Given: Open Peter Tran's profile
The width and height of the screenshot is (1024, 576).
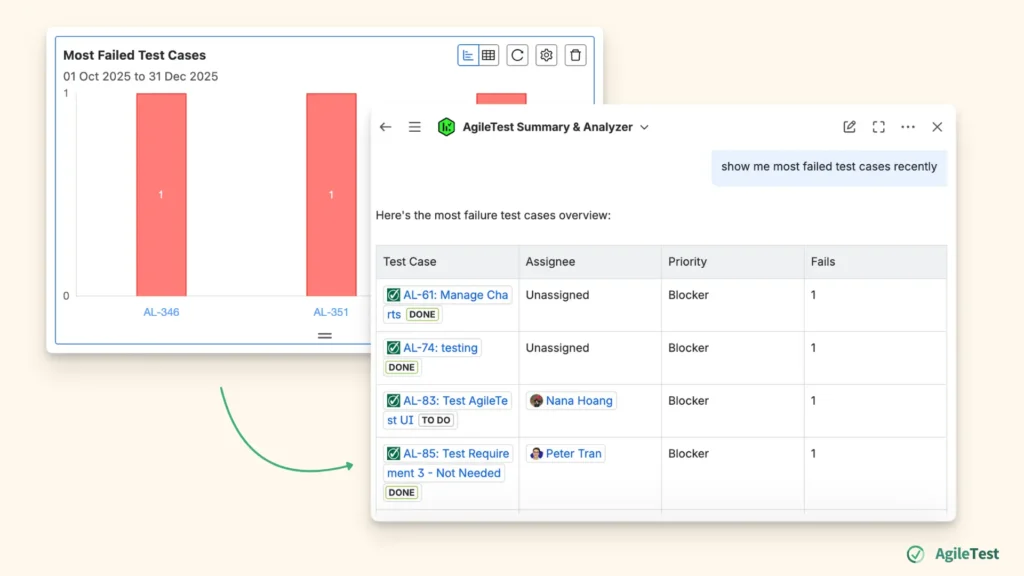Looking at the screenshot, I should tap(573, 454).
